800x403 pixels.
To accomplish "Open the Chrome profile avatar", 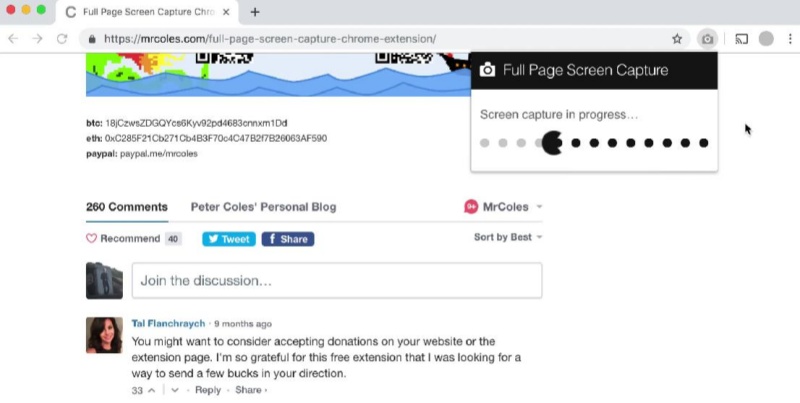I will click(x=766, y=39).
